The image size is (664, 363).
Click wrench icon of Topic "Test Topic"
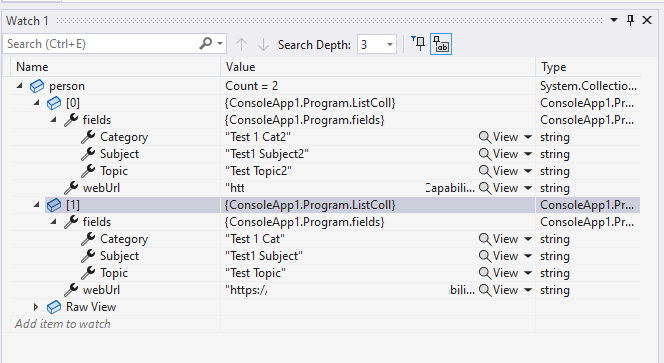pyautogui.click(x=88, y=273)
